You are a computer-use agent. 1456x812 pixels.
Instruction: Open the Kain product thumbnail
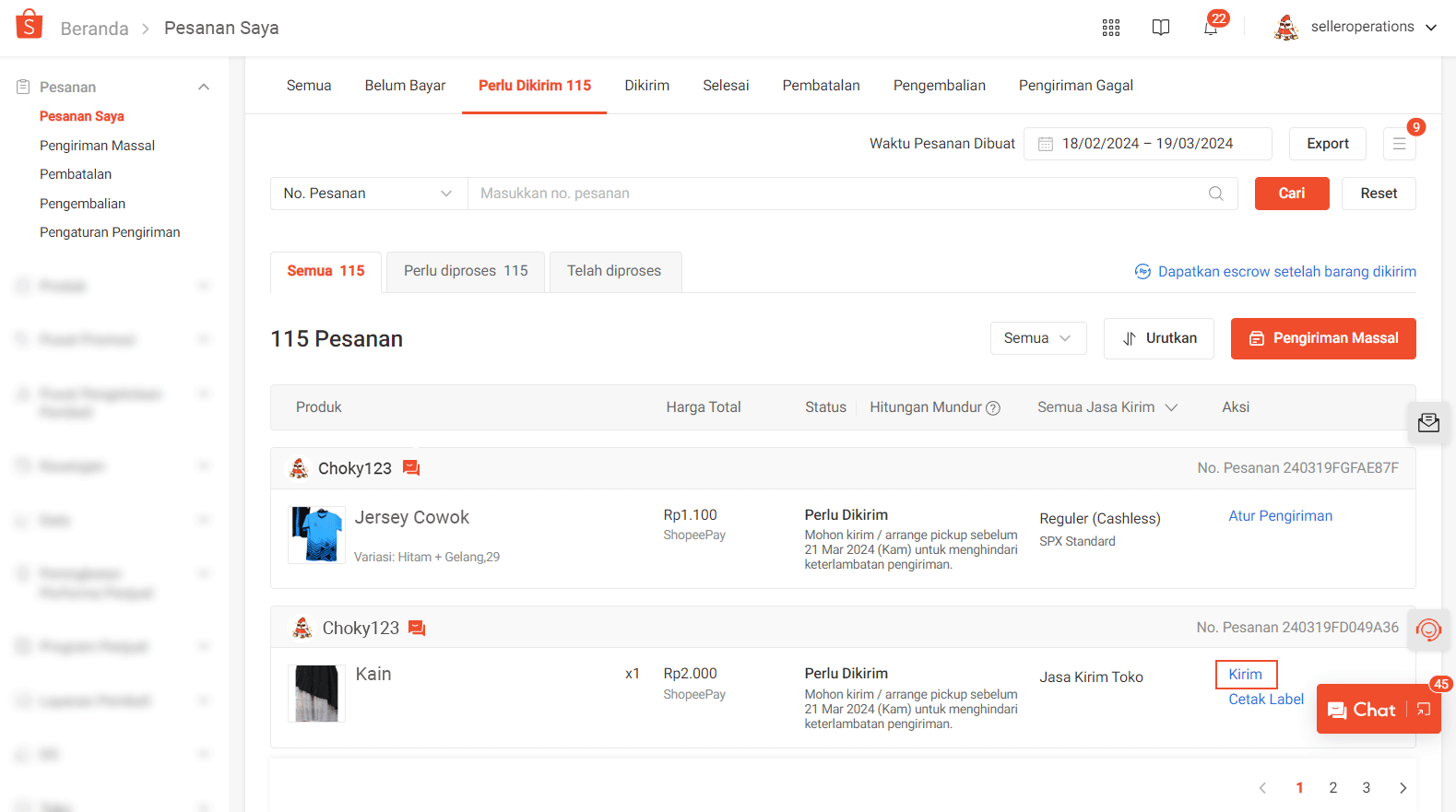pos(316,693)
